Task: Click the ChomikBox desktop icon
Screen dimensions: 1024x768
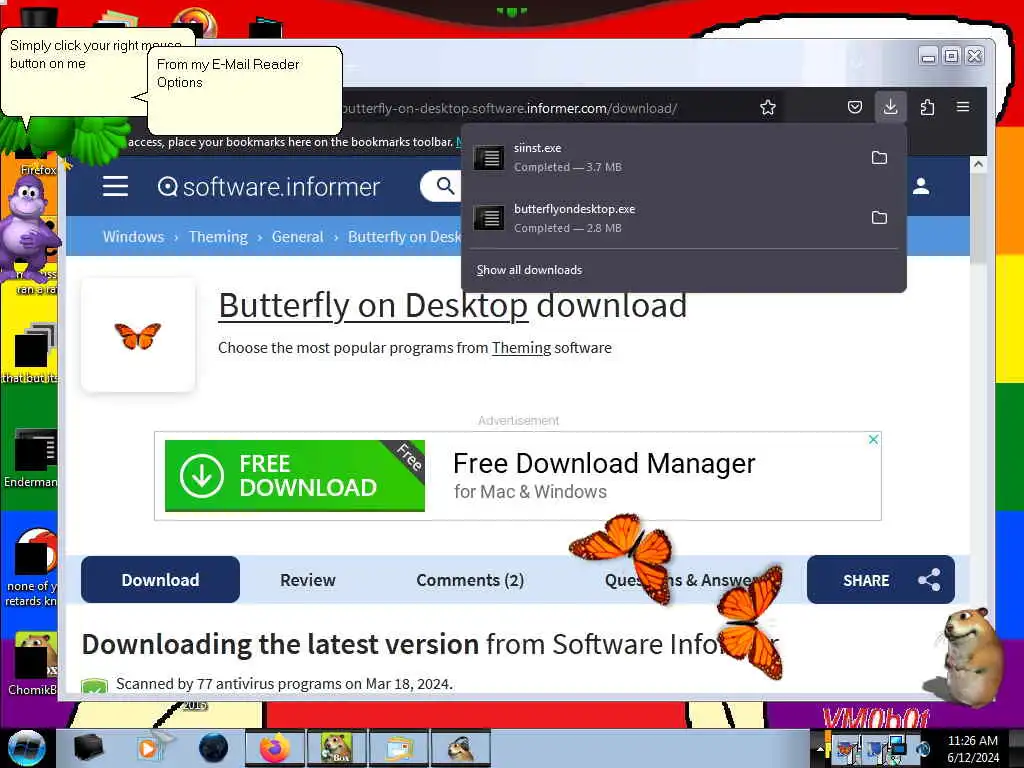Action: pos(31,663)
